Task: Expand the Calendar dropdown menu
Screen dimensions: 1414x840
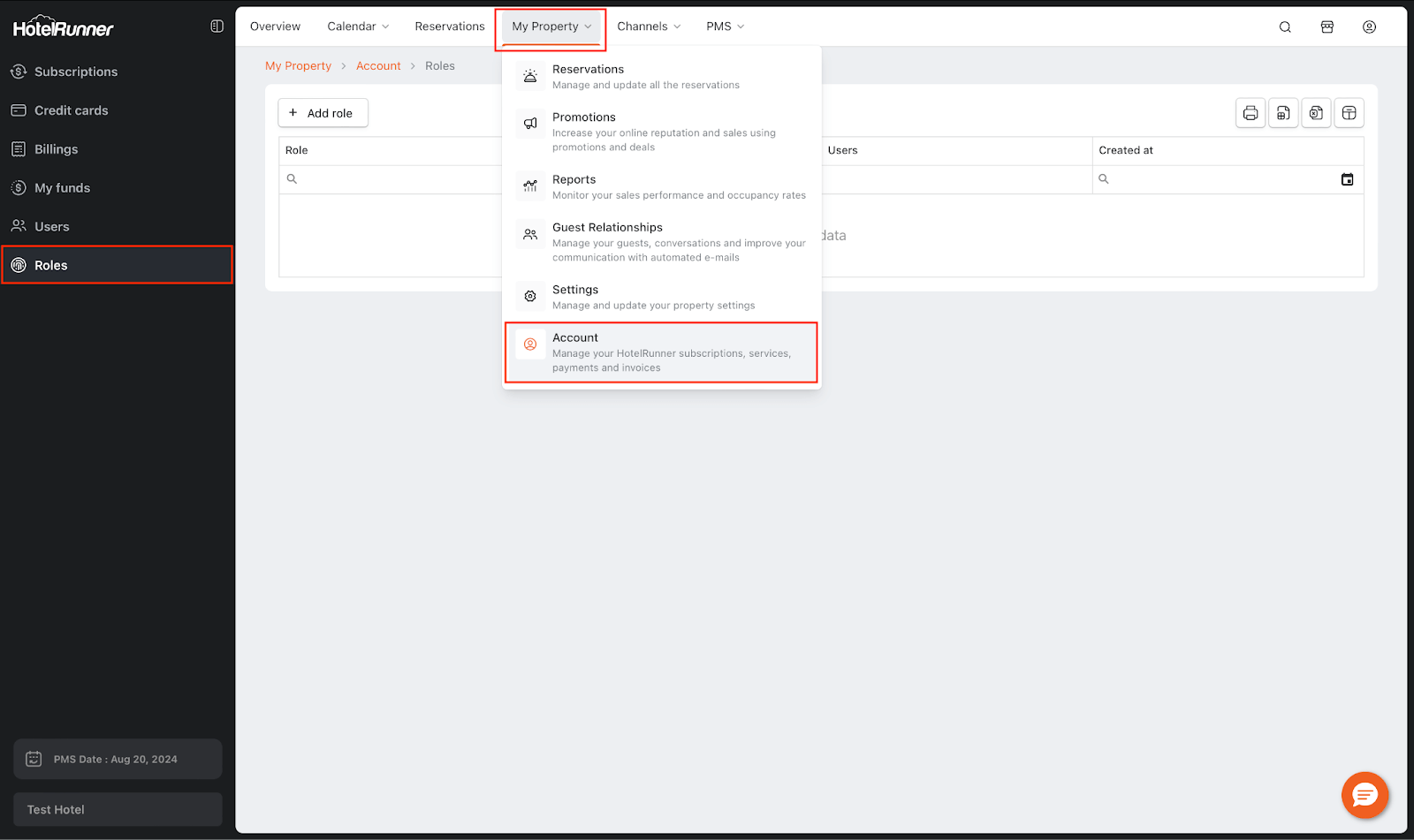Action: point(357,26)
